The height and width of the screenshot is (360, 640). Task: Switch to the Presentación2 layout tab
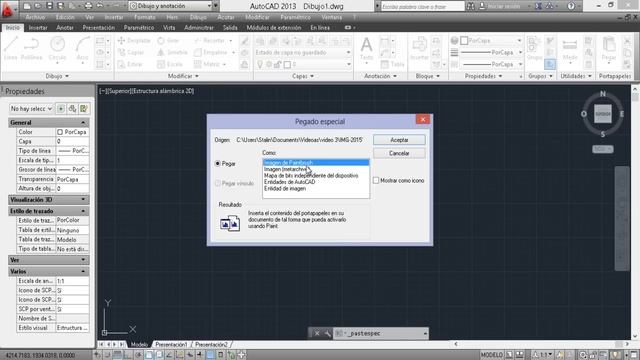(x=211, y=344)
